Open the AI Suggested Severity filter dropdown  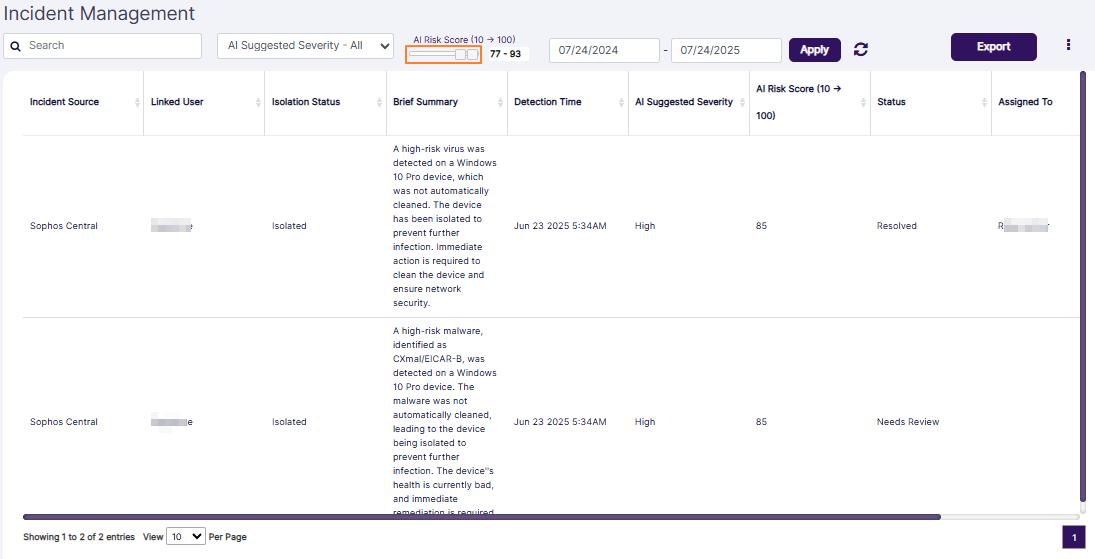pyautogui.click(x=305, y=46)
